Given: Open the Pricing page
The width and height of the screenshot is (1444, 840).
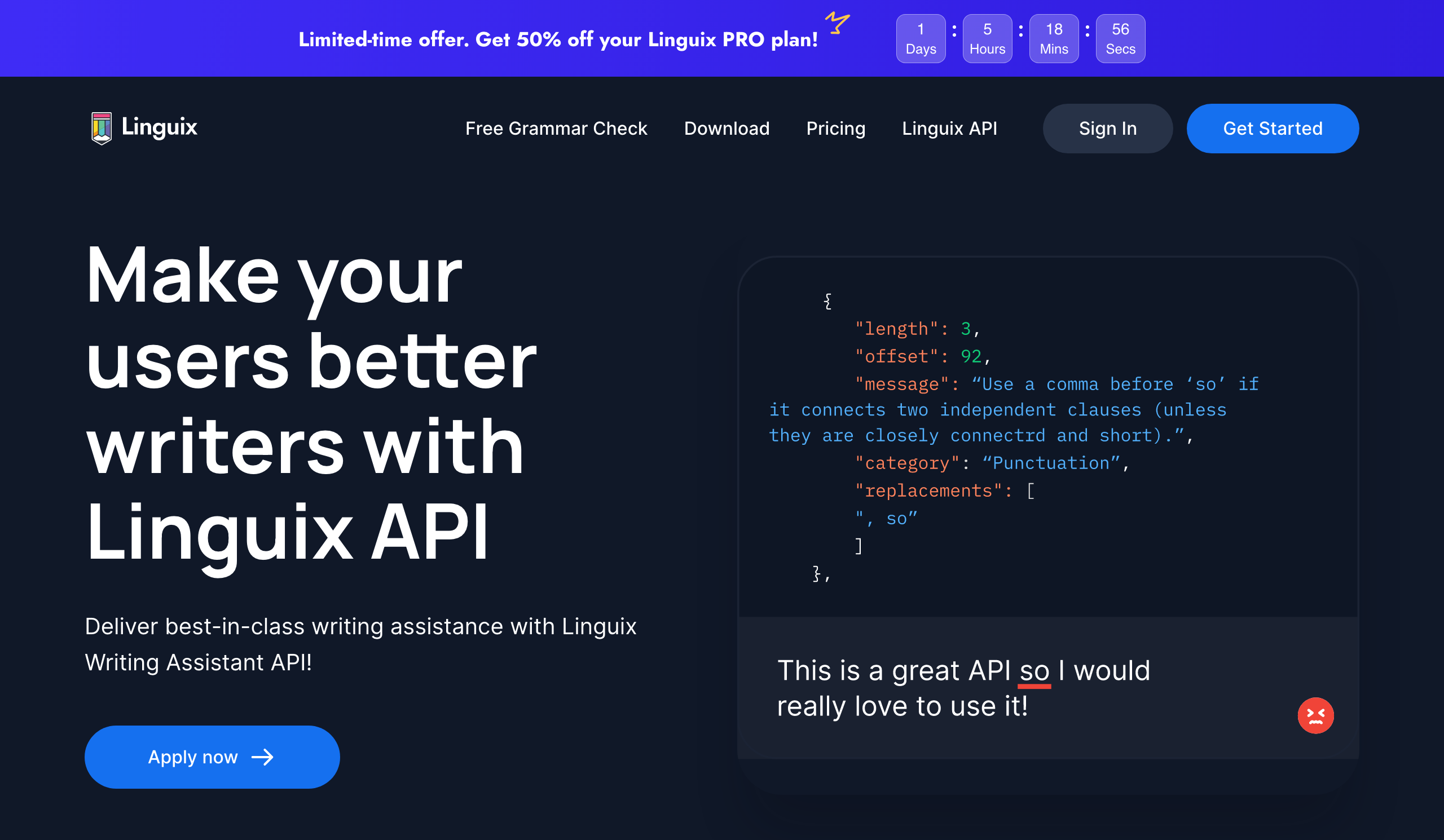Looking at the screenshot, I should [835, 129].
